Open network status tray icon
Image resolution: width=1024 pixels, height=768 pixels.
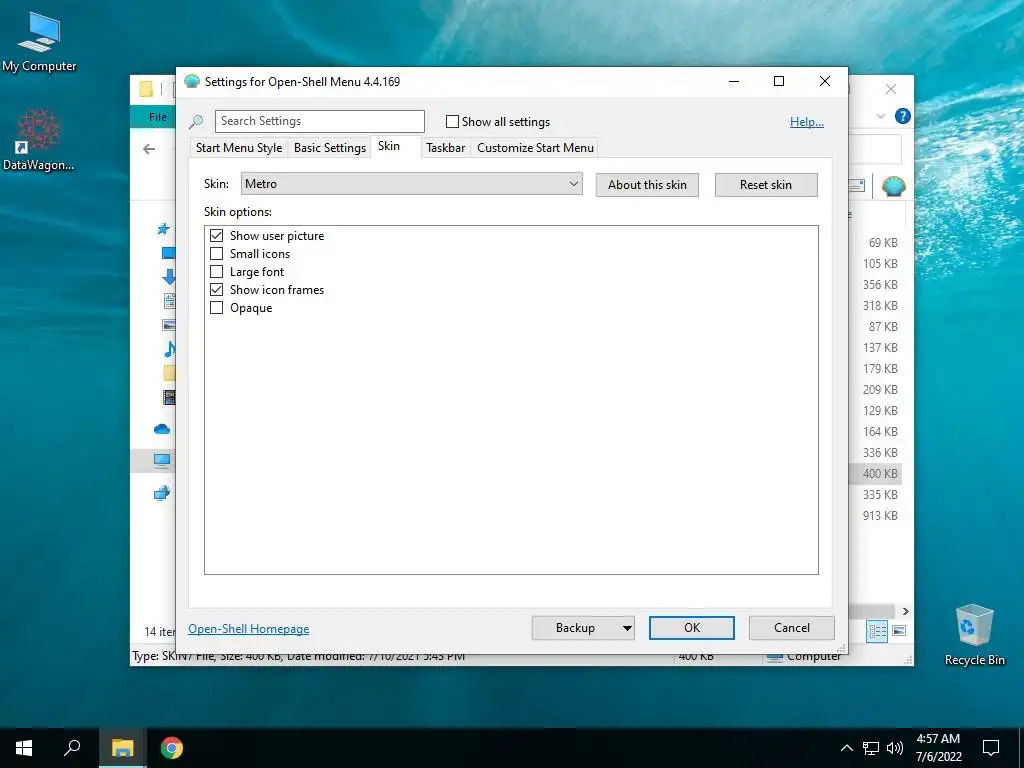point(871,748)
